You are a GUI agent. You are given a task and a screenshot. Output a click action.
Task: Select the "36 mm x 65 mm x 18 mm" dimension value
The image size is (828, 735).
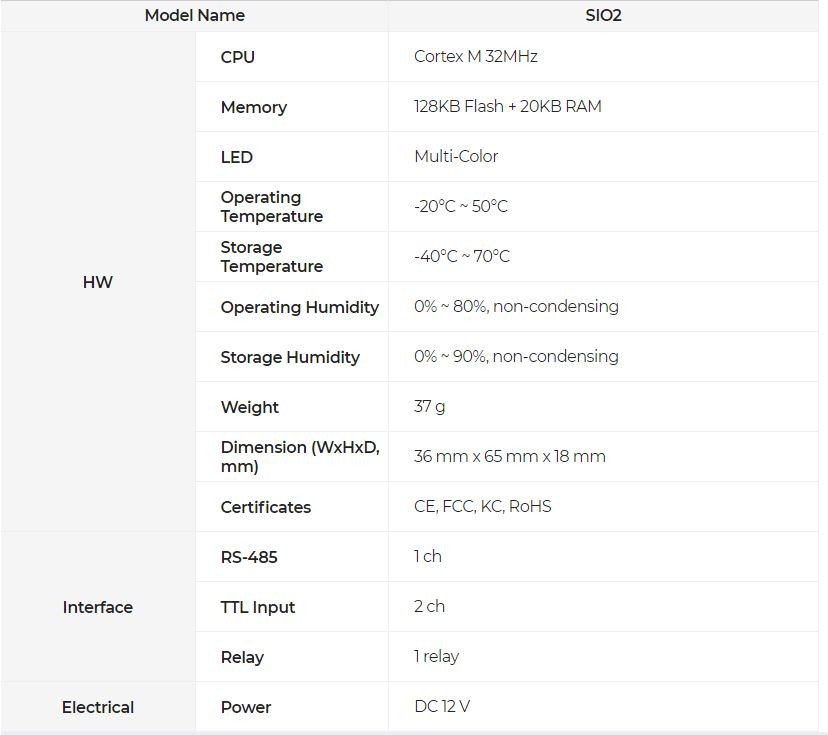(510, 457)
